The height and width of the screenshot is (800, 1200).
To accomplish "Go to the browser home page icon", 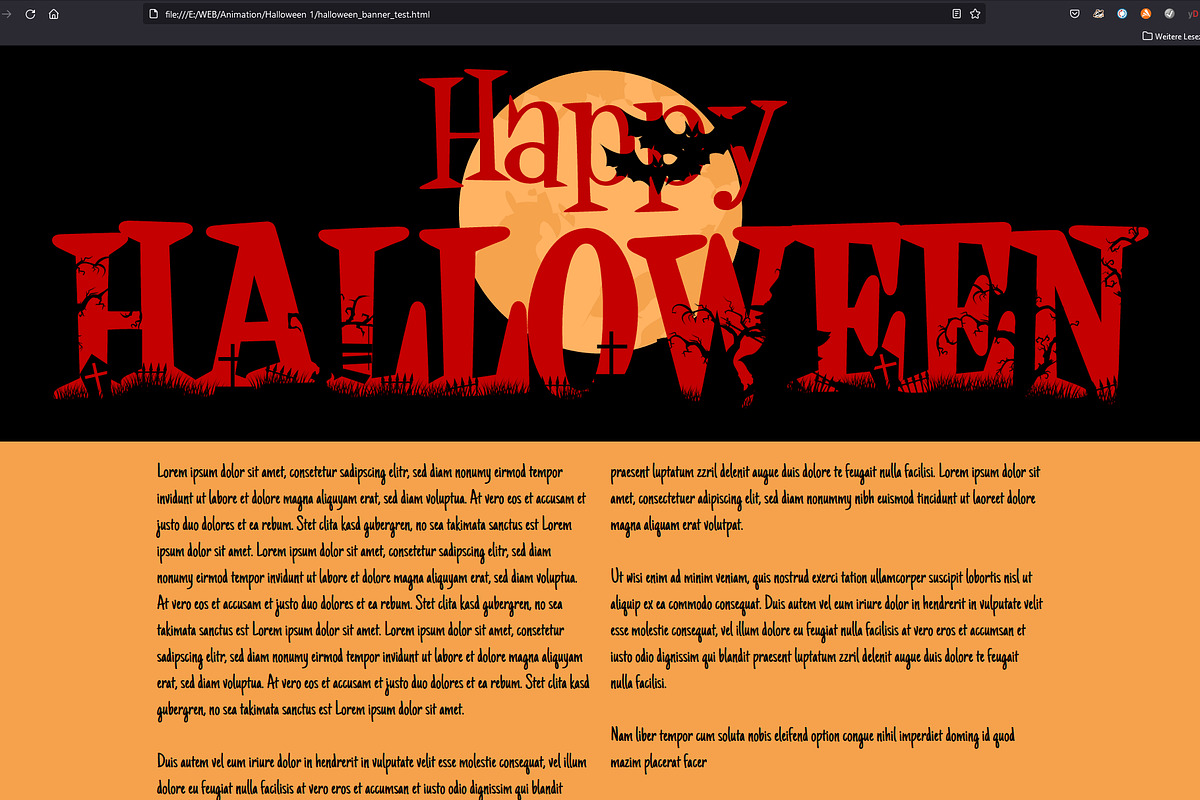I will 54,14.
